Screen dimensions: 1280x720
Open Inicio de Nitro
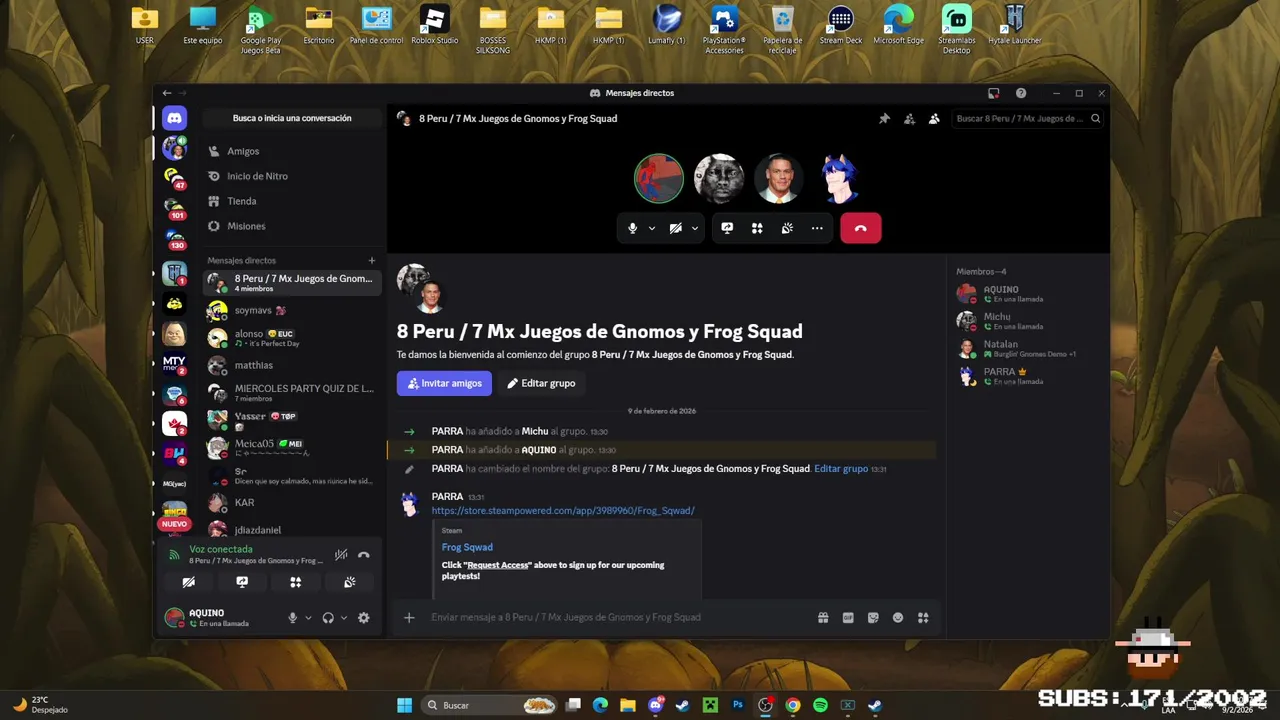[292, 176]
